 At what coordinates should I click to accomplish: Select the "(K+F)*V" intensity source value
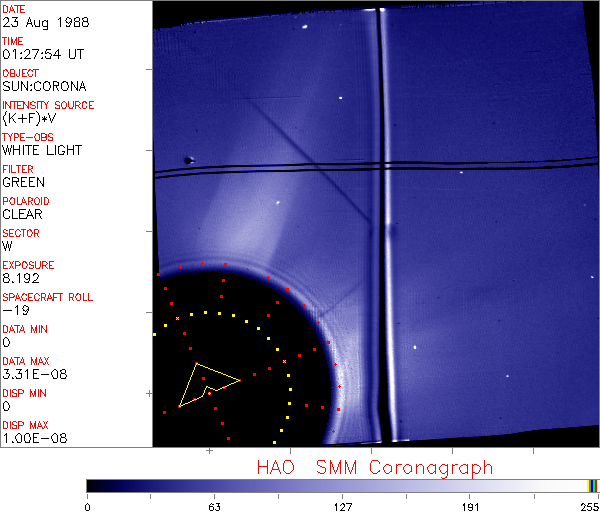click(30, 118)
